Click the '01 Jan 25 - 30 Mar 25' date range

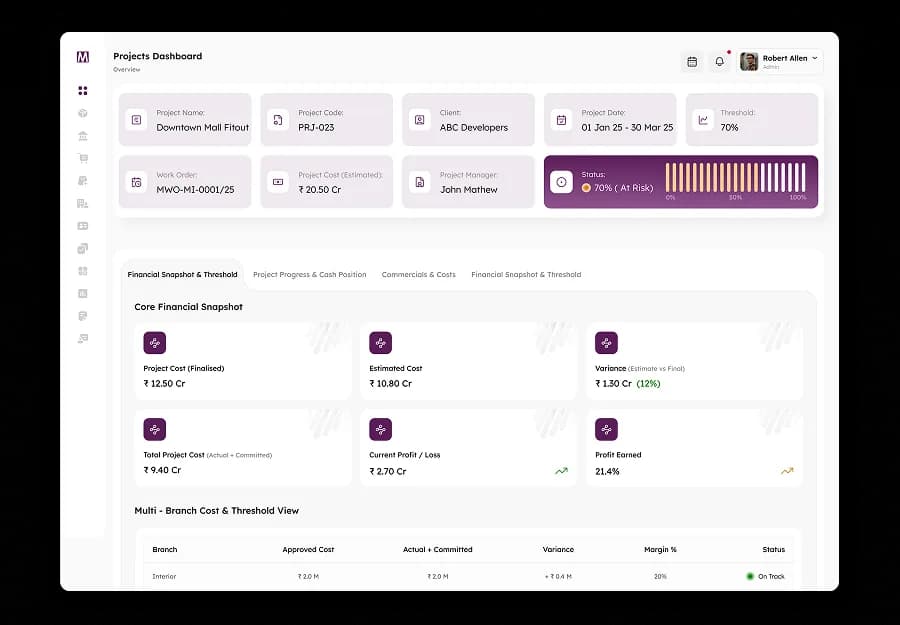coord(627,127)
